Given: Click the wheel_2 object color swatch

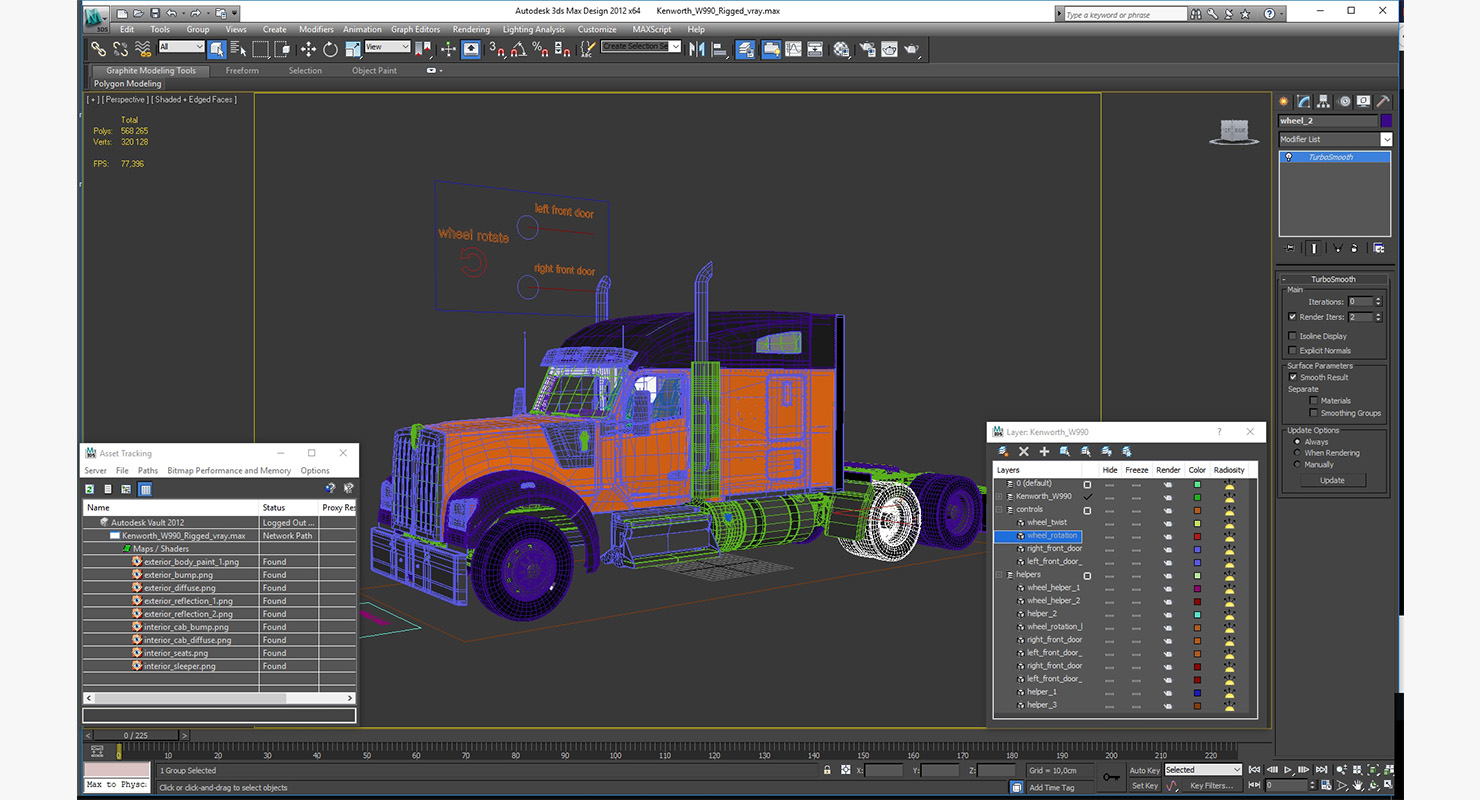Looking at the screenshot, I should pos(1386,121).
